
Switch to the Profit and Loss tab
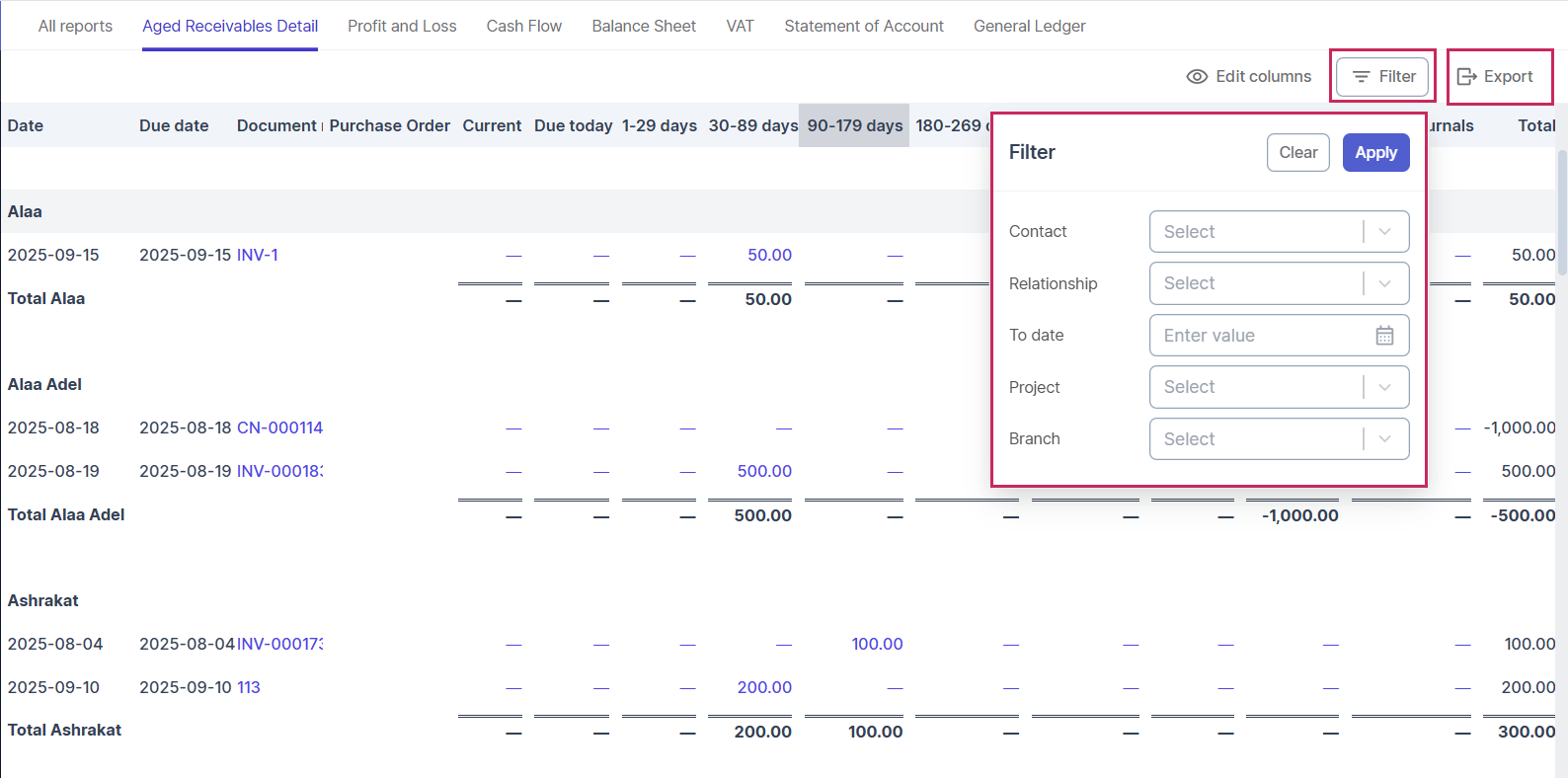tap(402, 27)
